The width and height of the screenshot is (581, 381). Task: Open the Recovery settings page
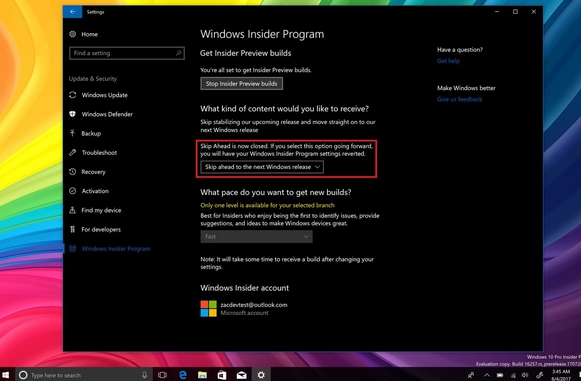click(94, 172)
